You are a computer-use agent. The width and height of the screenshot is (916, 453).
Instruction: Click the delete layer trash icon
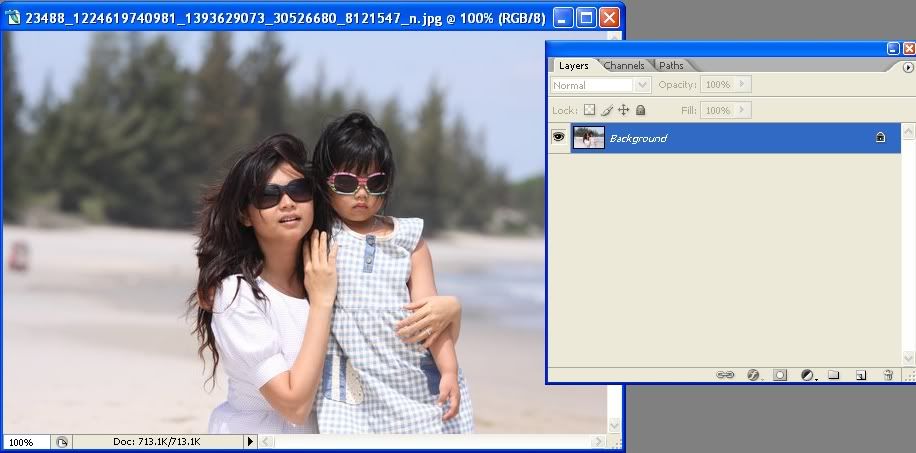coord(887,375)
